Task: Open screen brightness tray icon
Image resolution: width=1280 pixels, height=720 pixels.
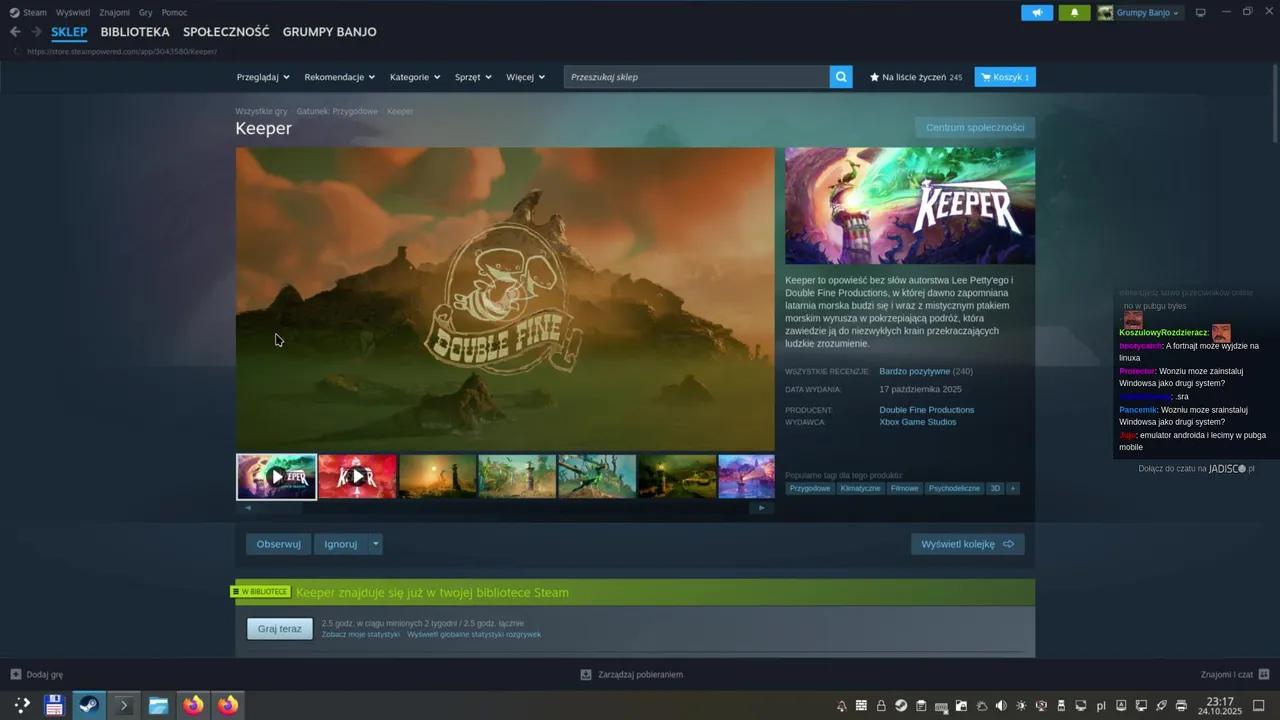Action: click(x=1021, y=706)
